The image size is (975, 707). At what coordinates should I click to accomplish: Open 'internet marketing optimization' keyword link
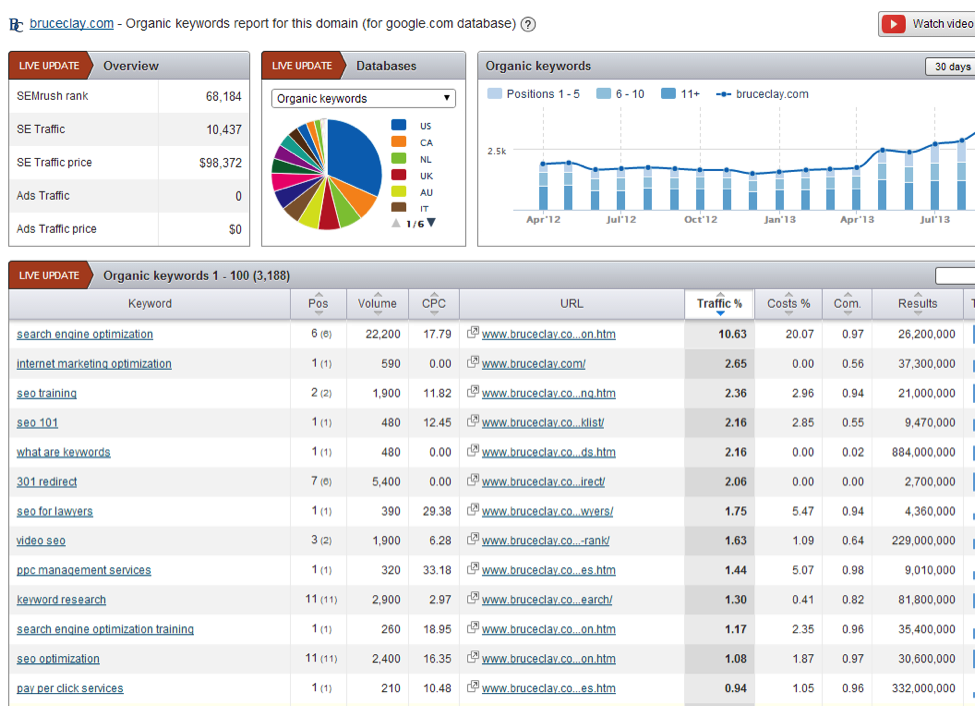(94, 364)
